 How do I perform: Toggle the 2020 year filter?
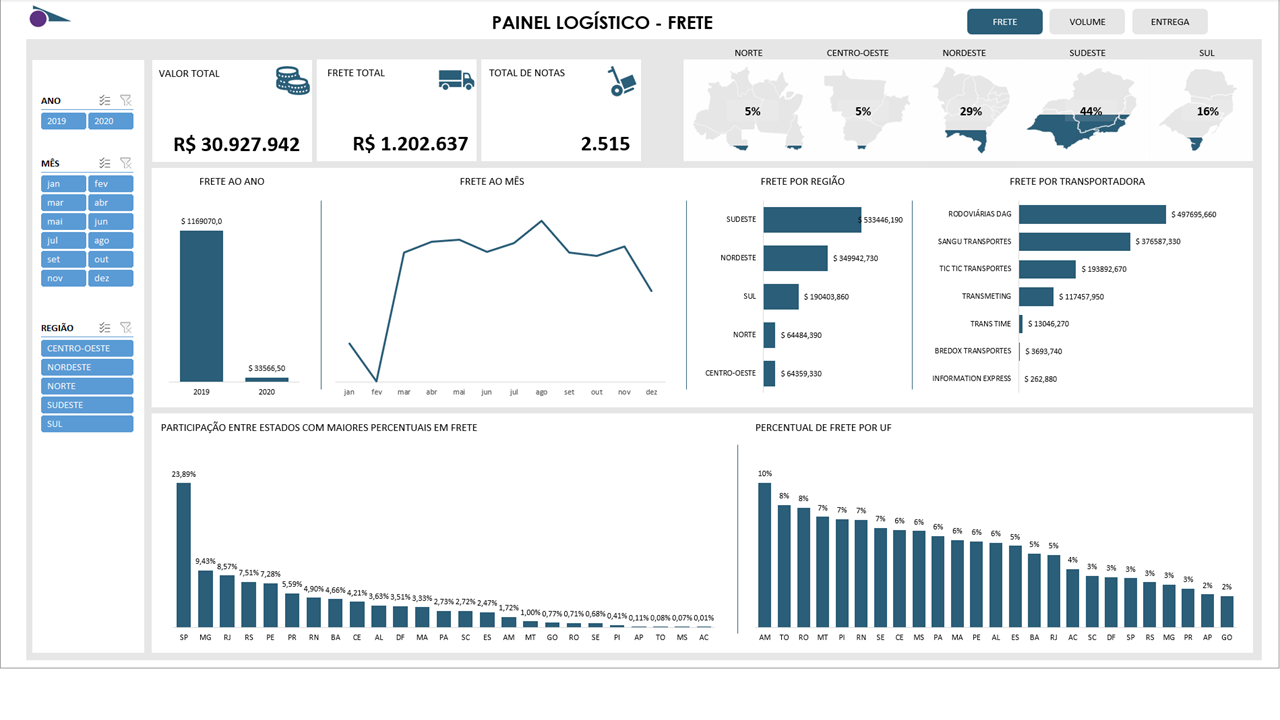point(110,121)
